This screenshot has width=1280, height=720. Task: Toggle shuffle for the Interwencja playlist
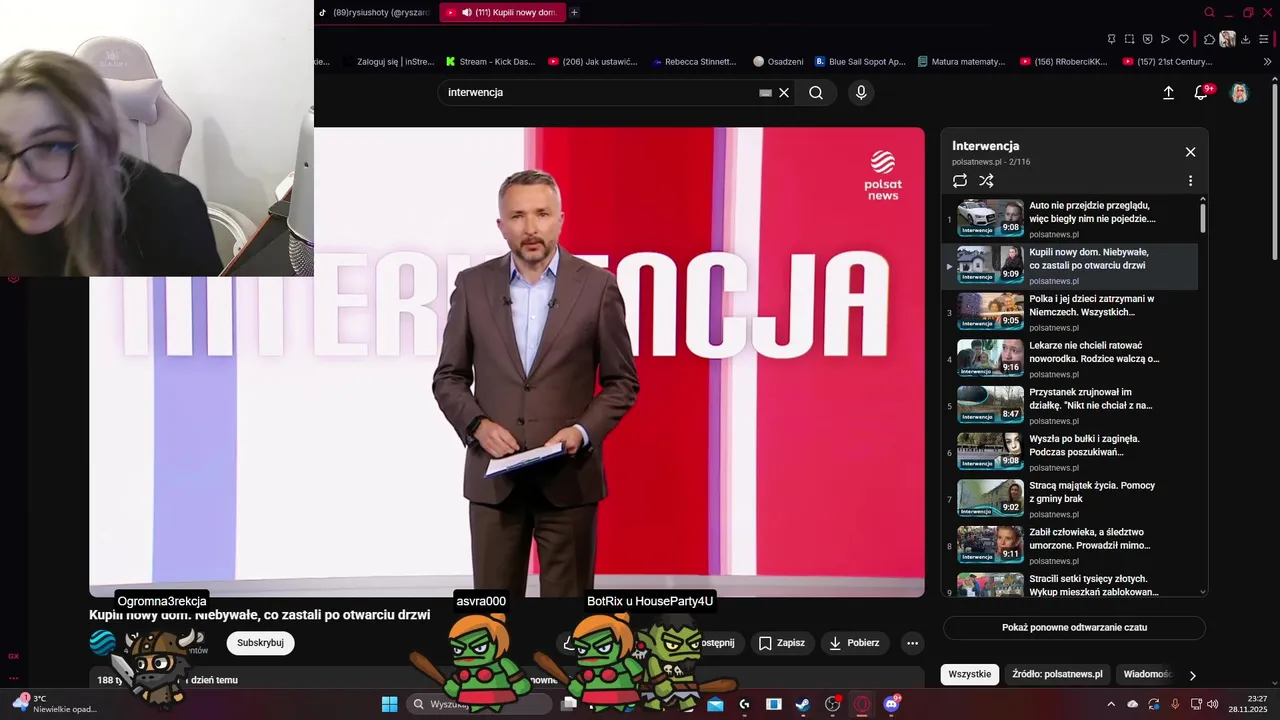[x=986, y=181]
